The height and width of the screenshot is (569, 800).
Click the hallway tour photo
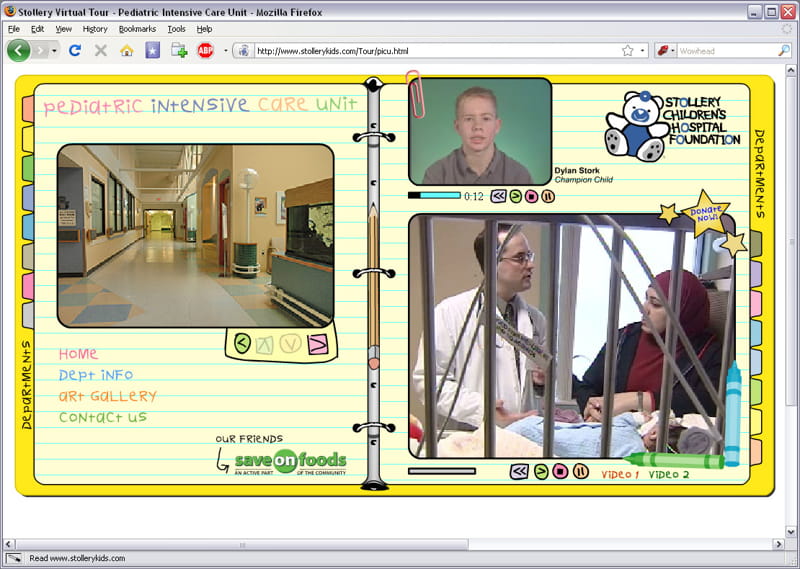click(x=195, y=236)
